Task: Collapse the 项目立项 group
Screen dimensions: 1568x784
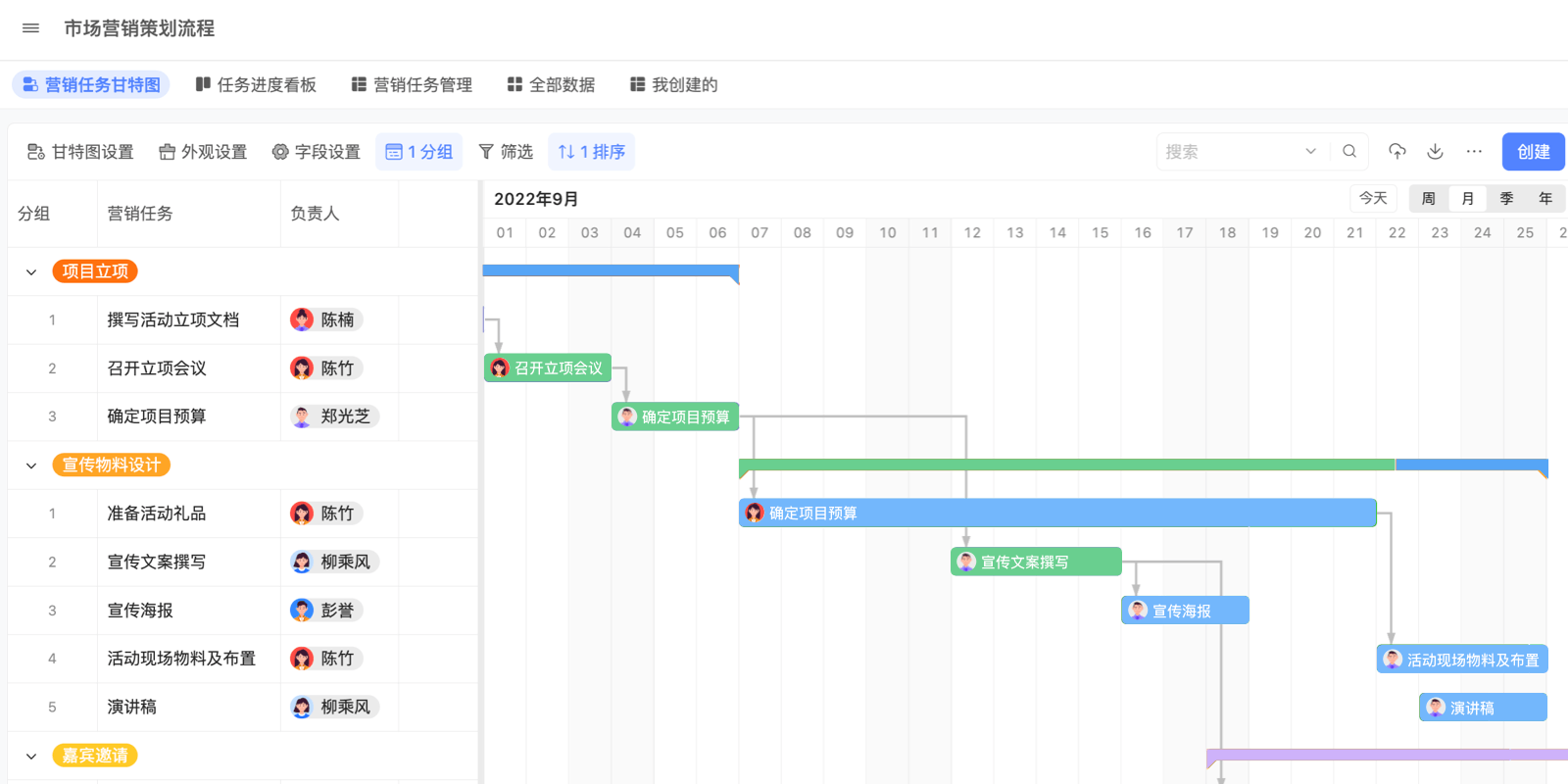Action: click(x=31, y=272)
